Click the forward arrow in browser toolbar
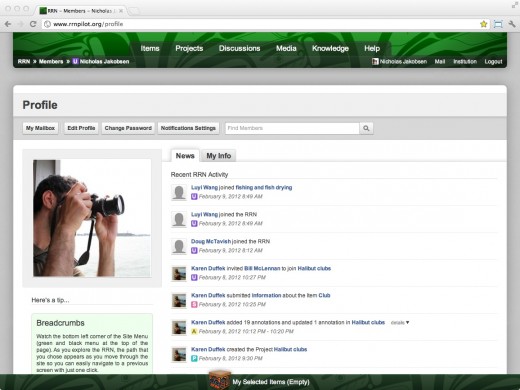Screen dimensions: 520x390 [x=20, y=24]
